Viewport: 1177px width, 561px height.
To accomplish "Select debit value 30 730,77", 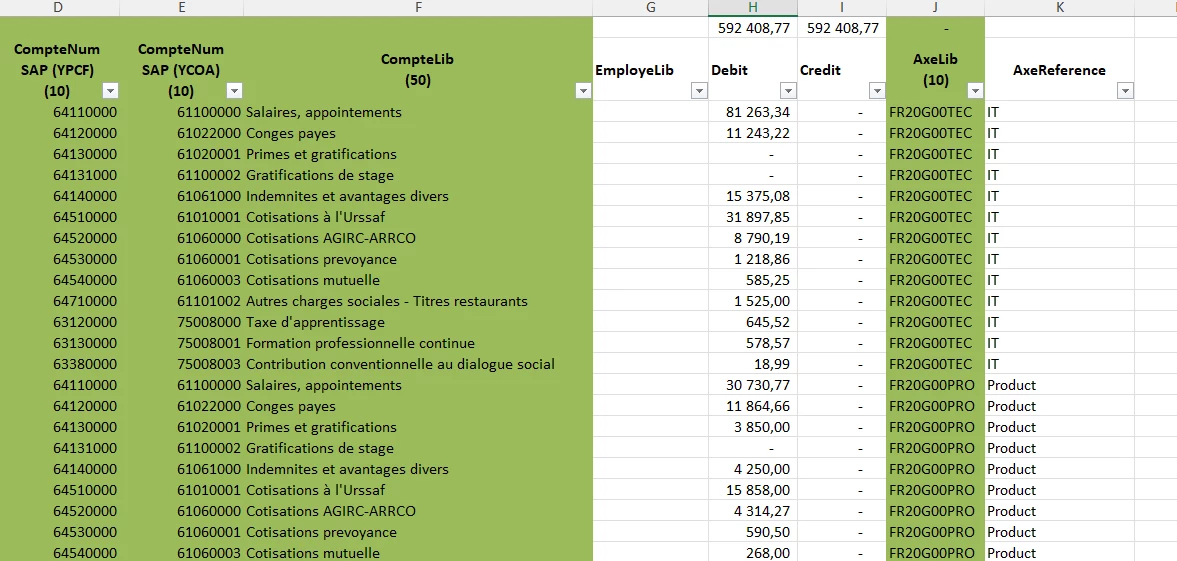I will tap(753, 385).
